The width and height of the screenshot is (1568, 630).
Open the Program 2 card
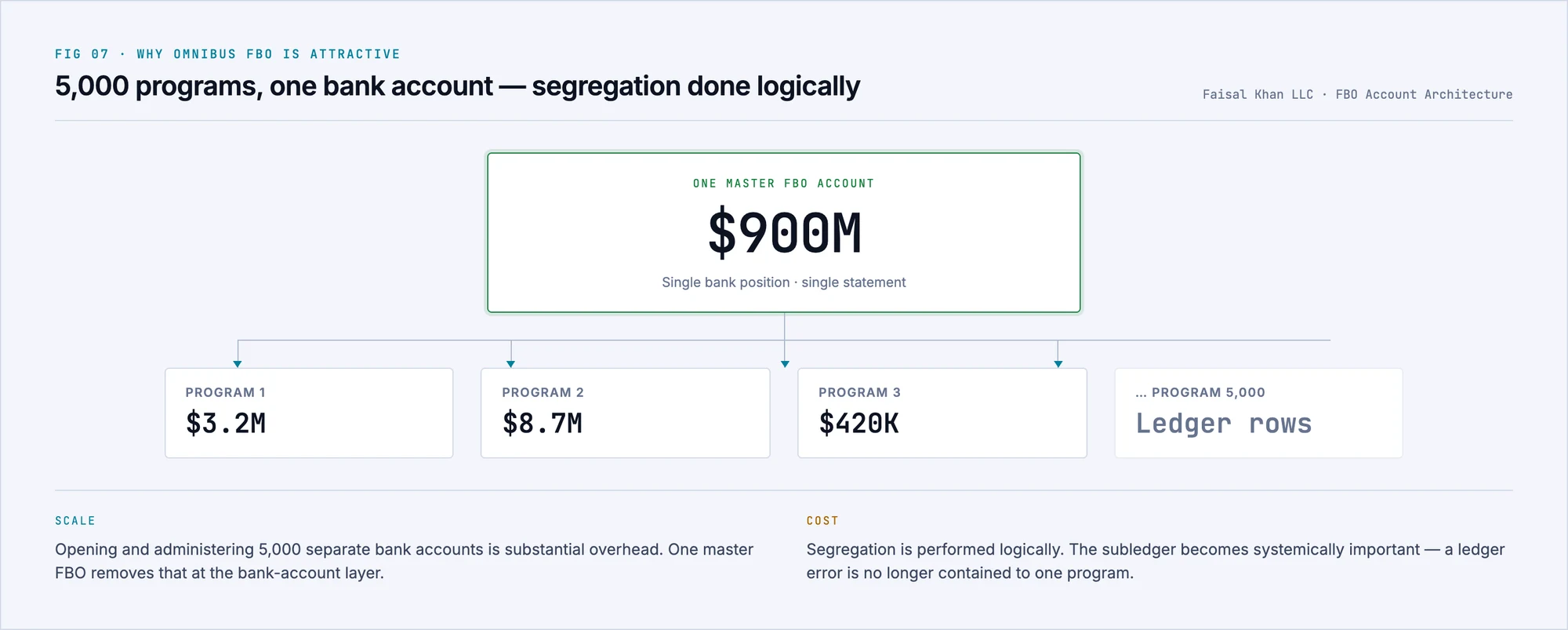(x=625, y=413)
